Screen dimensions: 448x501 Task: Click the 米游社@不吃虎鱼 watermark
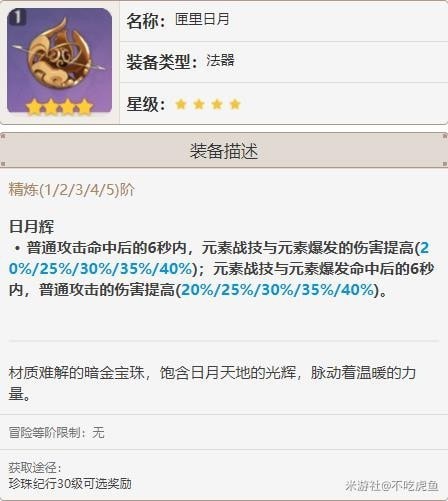click(x=392, y=486)
